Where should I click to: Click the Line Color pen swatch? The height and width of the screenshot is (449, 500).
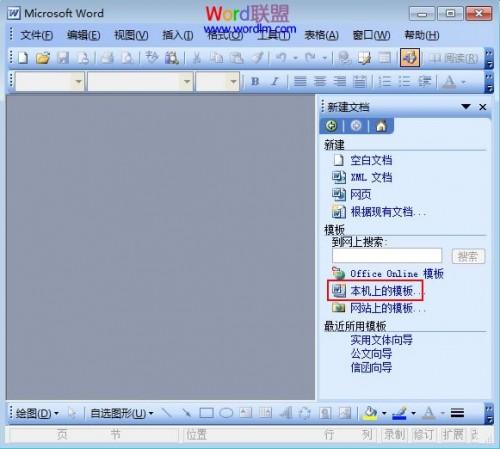(399, 414)
